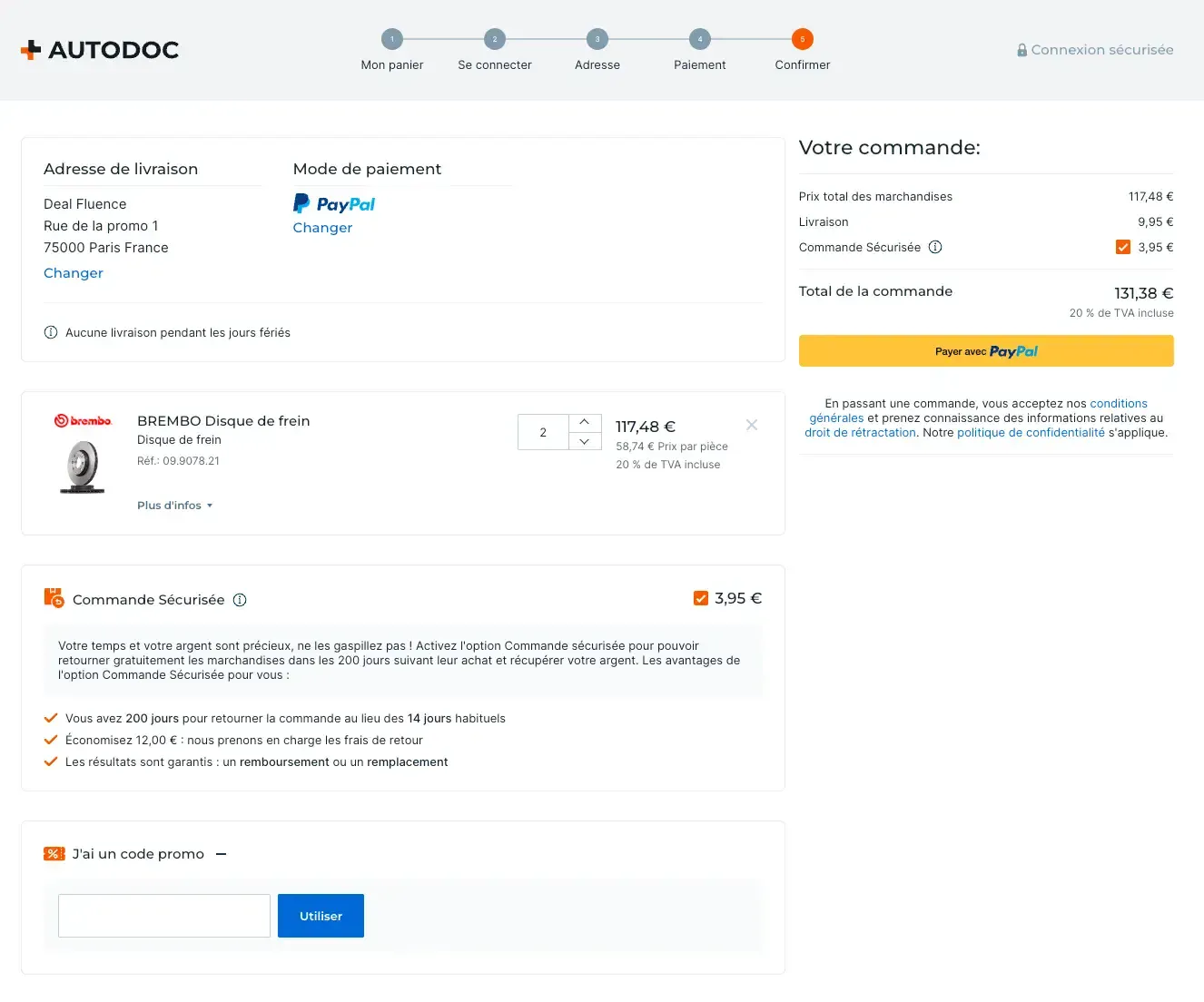Go to step 1 Mon panier circle

coord(392,39)
